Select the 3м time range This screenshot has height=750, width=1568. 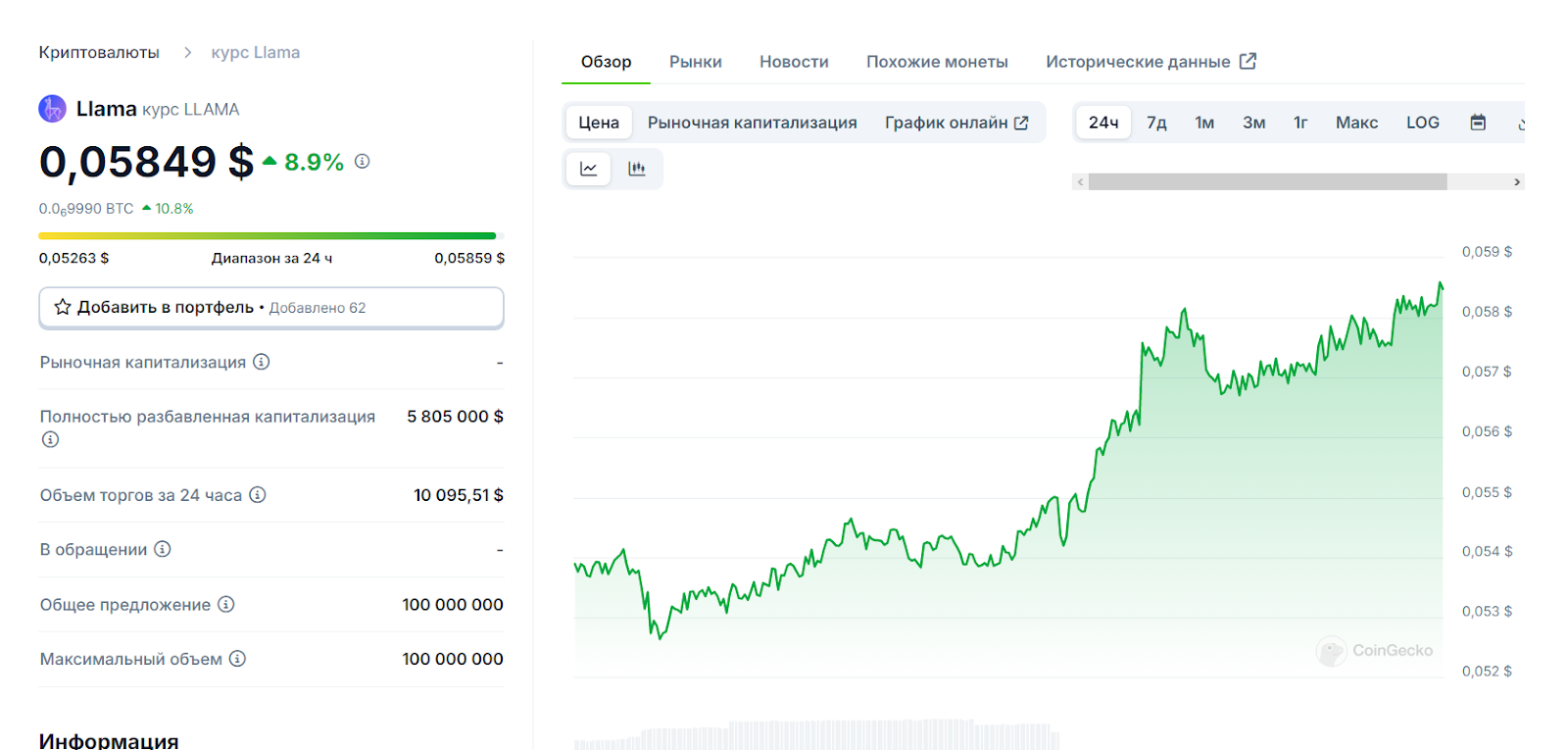coord(1254,123)
